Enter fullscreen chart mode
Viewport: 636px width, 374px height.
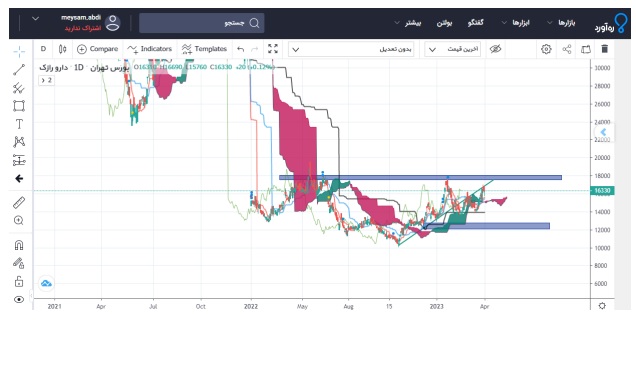tap(273, 49)
